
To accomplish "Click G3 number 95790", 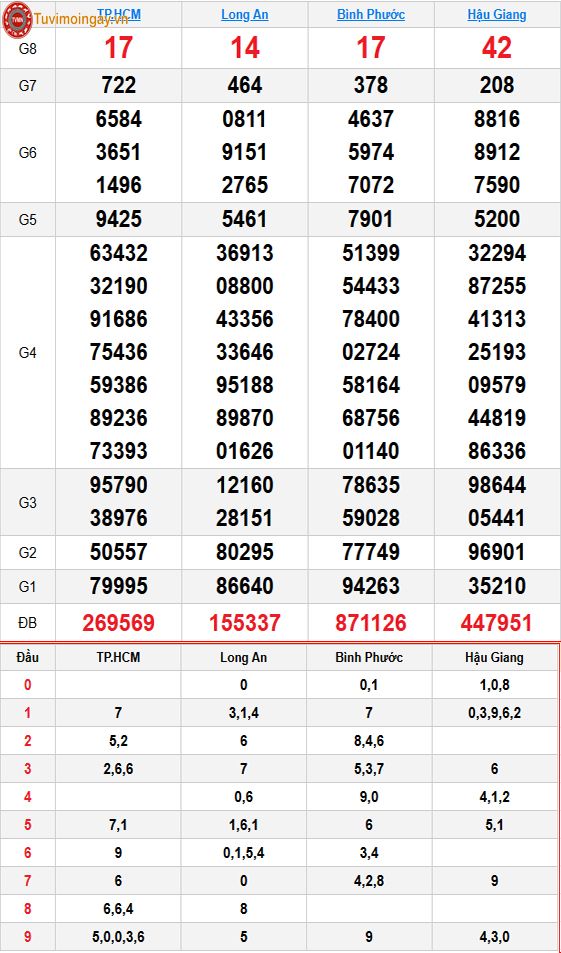I will 119,485.
